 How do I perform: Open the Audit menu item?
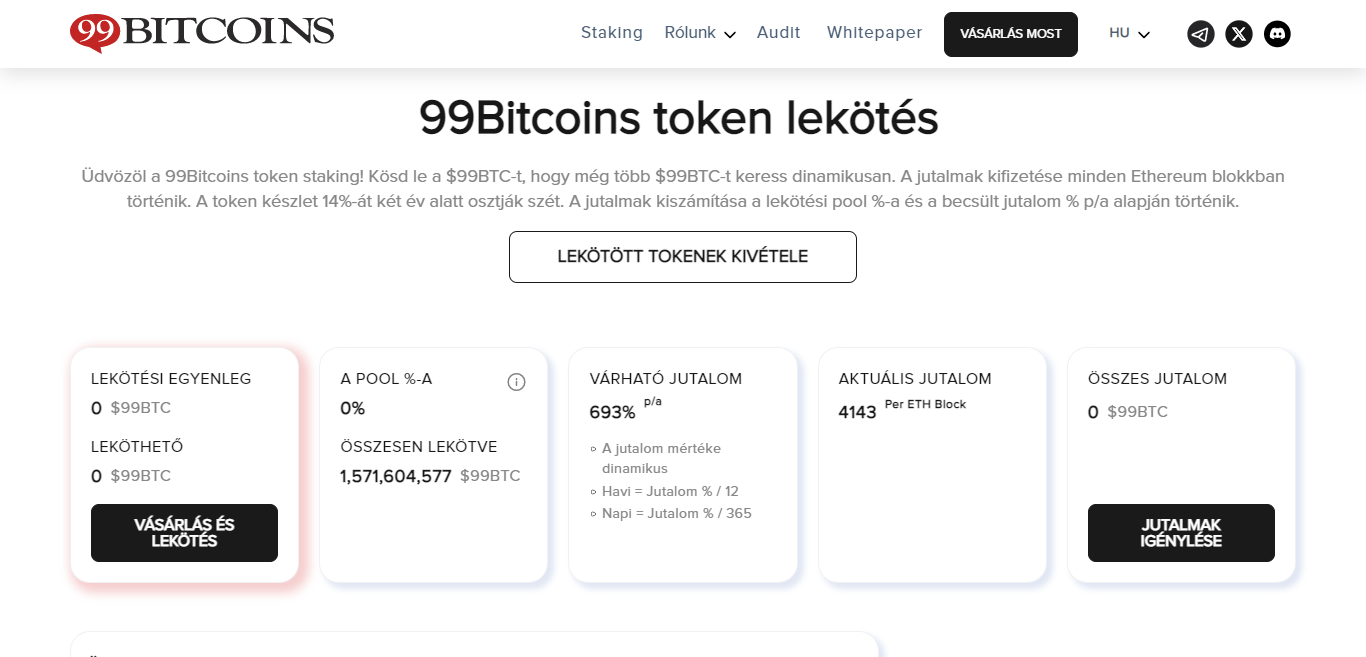(778, 32)
